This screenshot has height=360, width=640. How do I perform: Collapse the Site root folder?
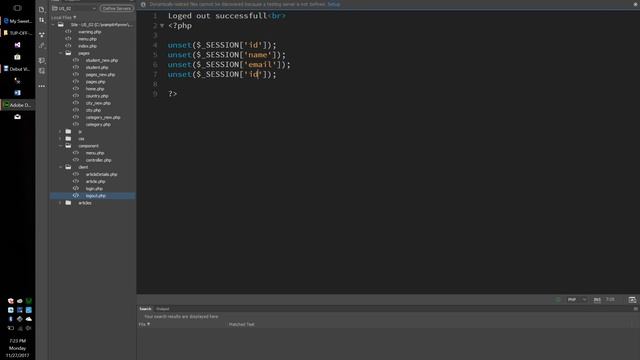coord(53,25)
